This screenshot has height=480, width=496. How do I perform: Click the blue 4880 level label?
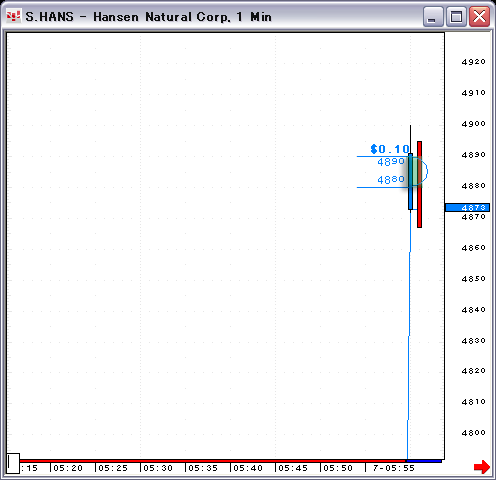pyautogui.click(x=391, y=180)
